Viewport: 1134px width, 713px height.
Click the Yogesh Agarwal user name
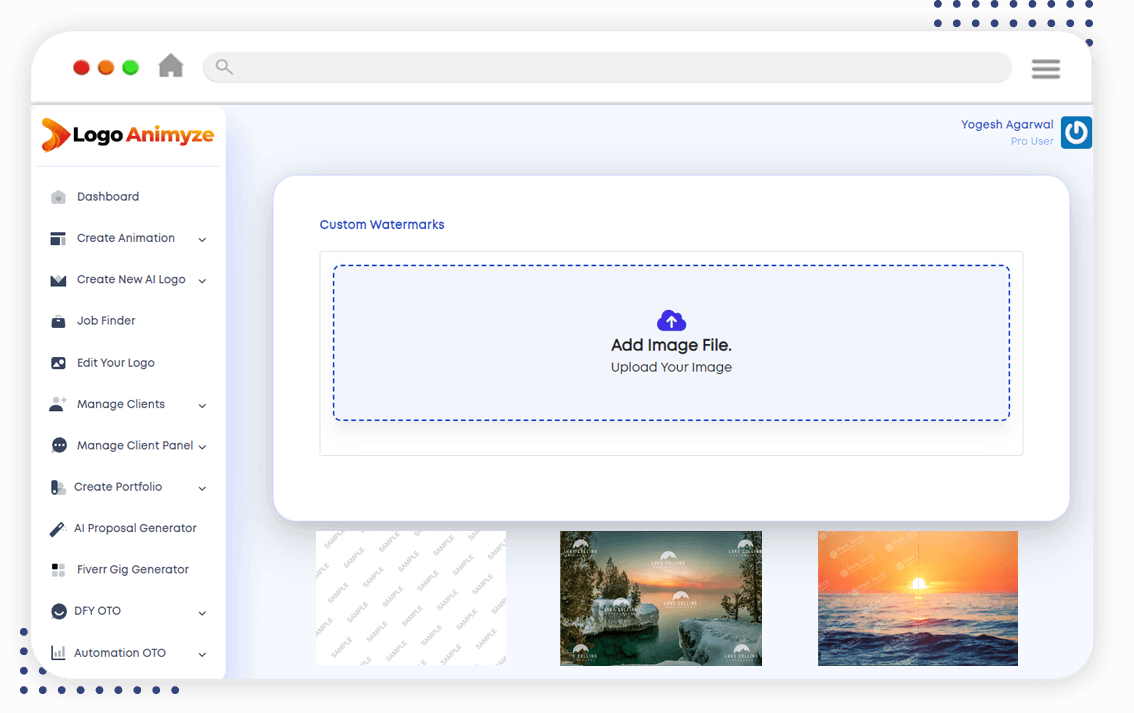pyautogui.click(x=1006, y=125)
